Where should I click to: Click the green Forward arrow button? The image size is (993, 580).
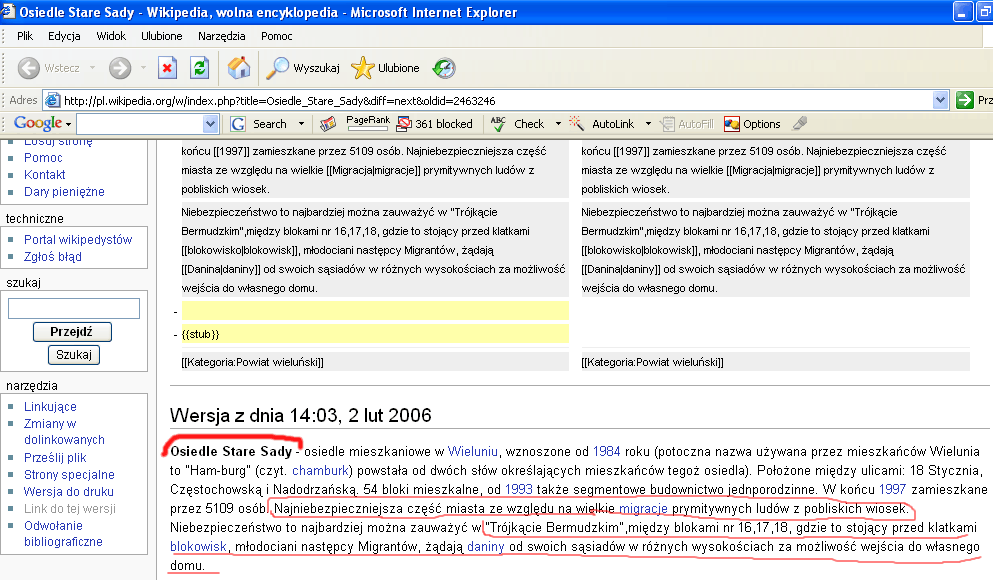tap(120, 68)
